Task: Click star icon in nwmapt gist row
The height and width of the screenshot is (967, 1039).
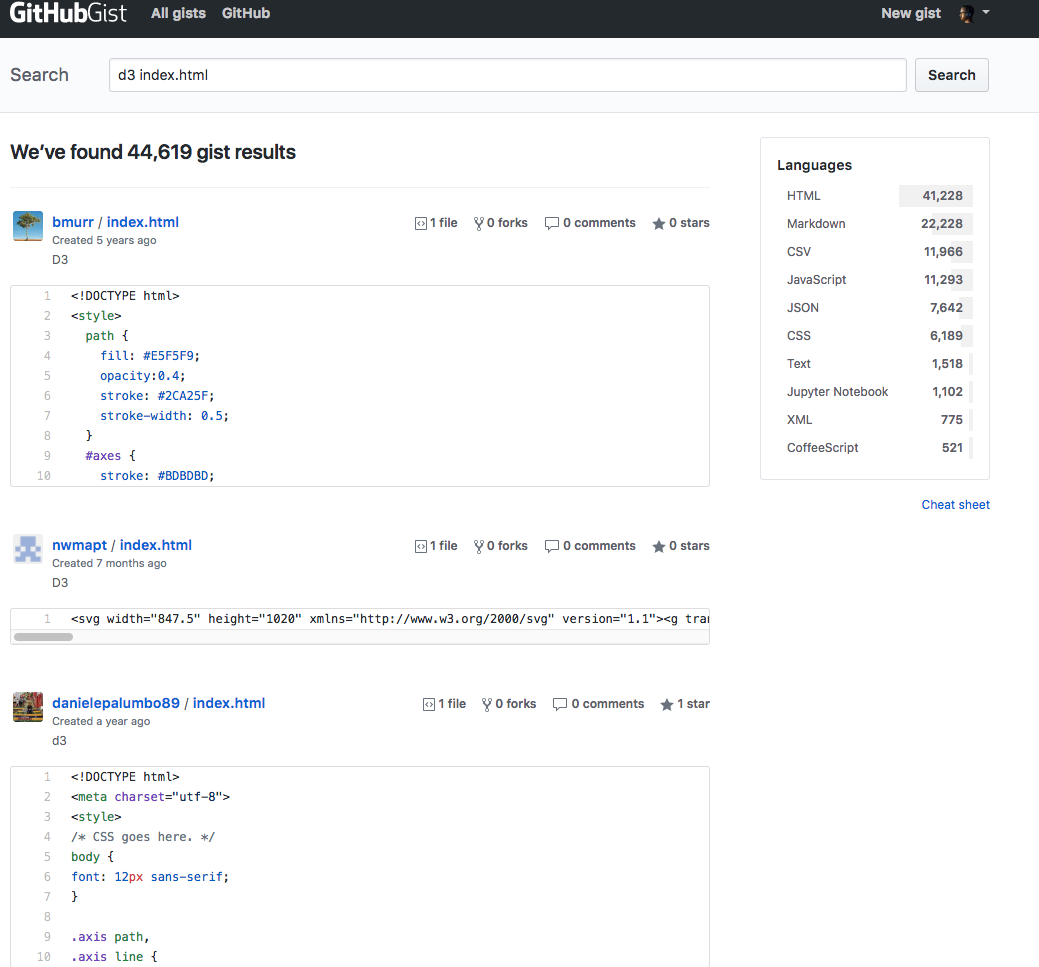Action: point(659,546)
